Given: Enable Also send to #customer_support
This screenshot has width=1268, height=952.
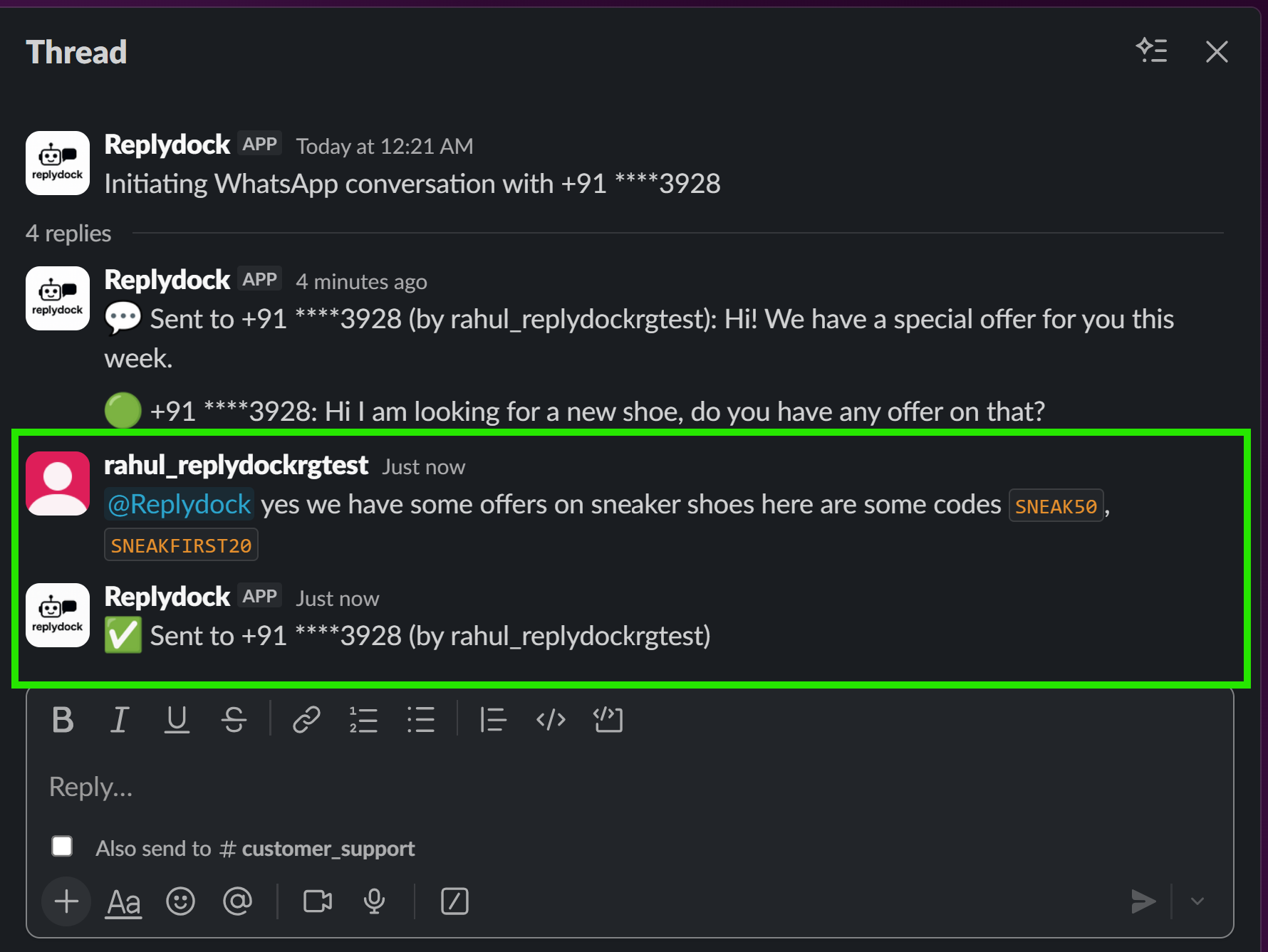Looking at the screenshot, I should point(62,846).
